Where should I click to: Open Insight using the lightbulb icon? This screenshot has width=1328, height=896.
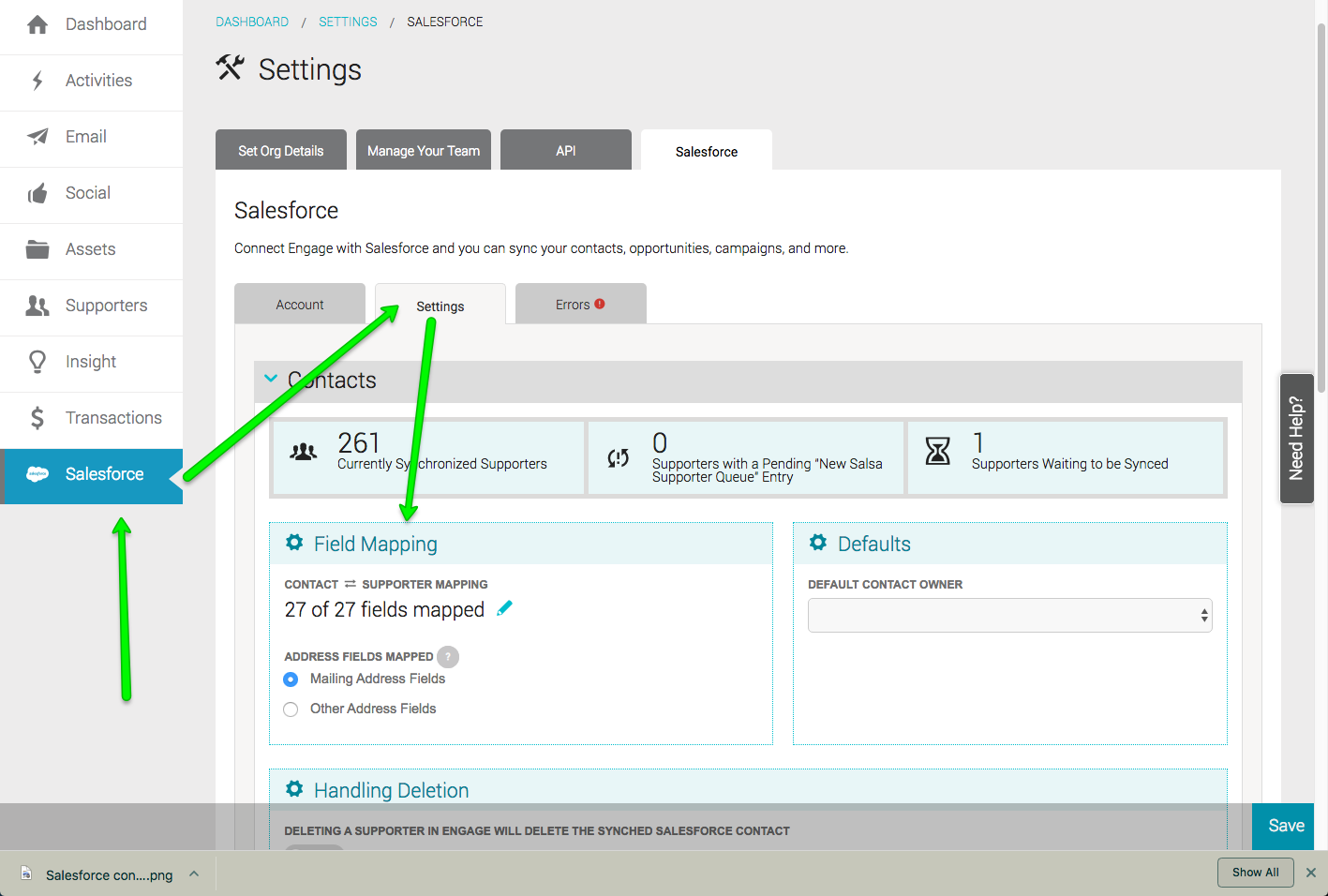pyautogui.click(x=37, y=362)
